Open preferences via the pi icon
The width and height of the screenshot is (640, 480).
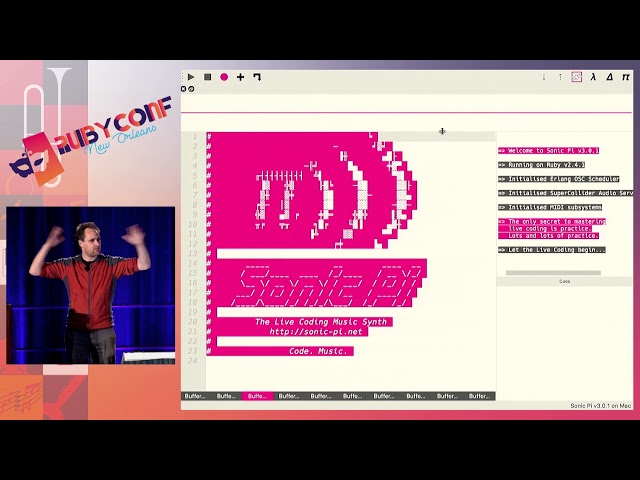coord(626,77)
